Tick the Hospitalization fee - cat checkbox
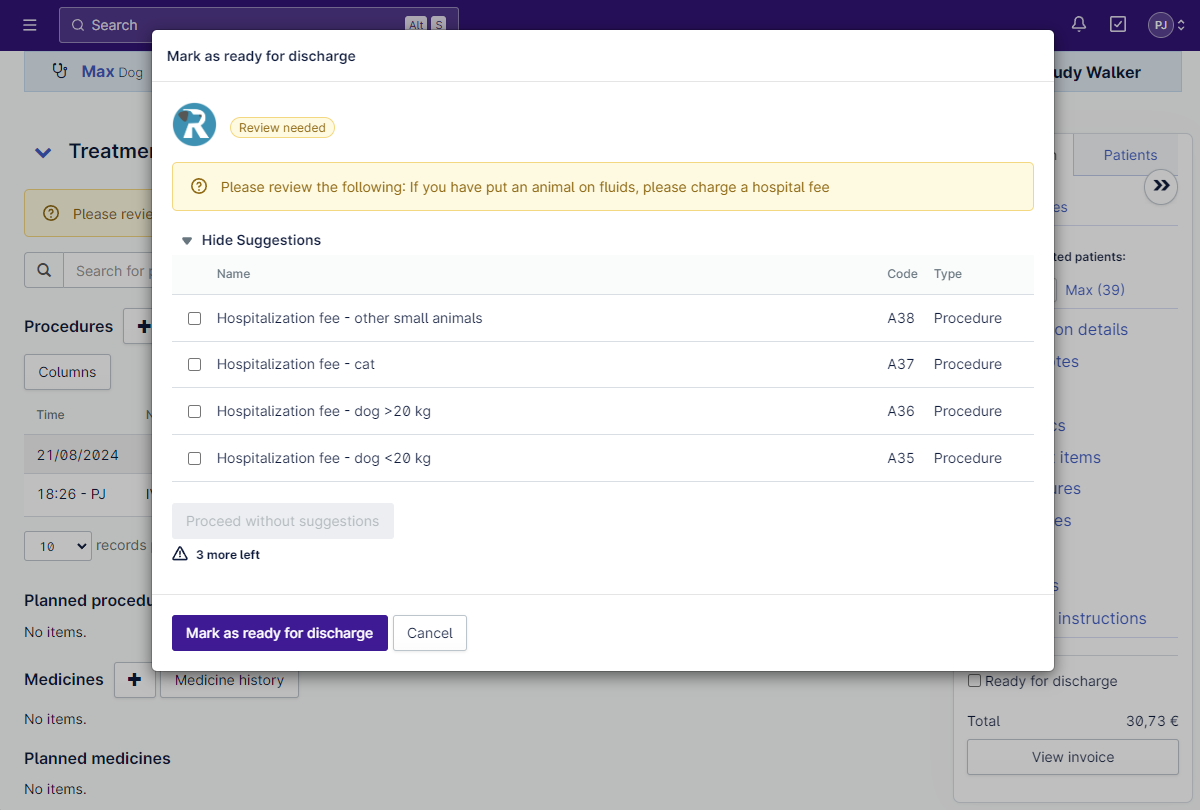This screenshot has height=810, width=1200. (195, 365)
